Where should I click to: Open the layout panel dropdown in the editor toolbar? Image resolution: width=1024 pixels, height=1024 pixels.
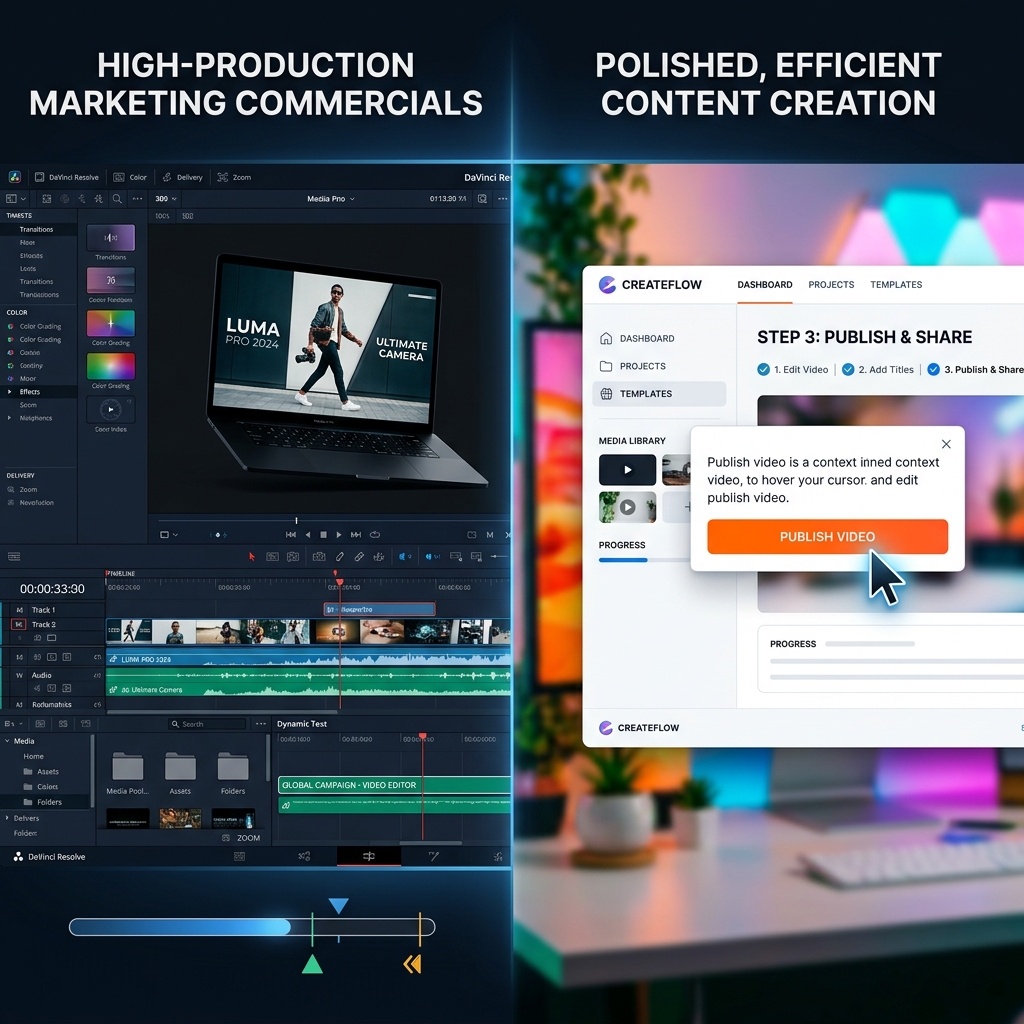(16, 199)
